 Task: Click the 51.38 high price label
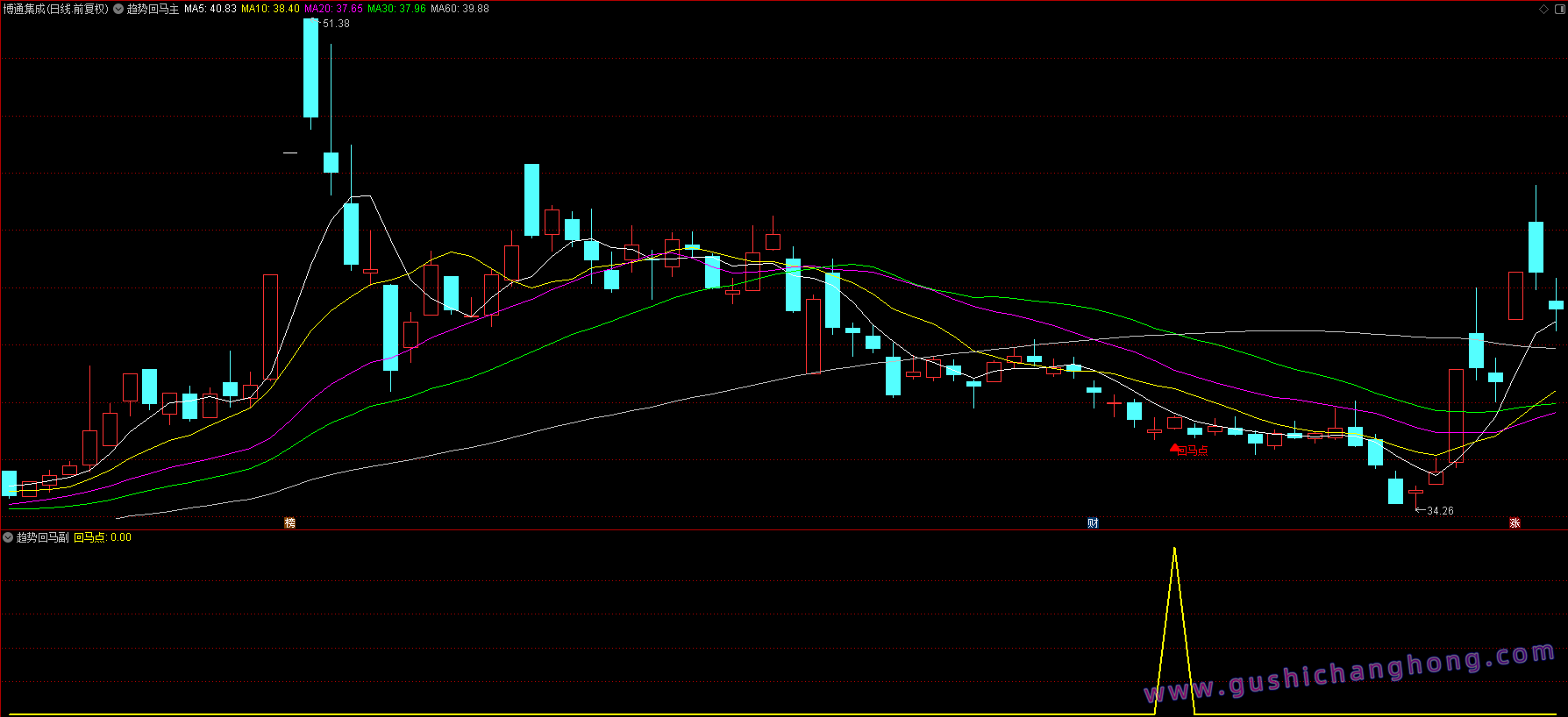click(335, 24)
